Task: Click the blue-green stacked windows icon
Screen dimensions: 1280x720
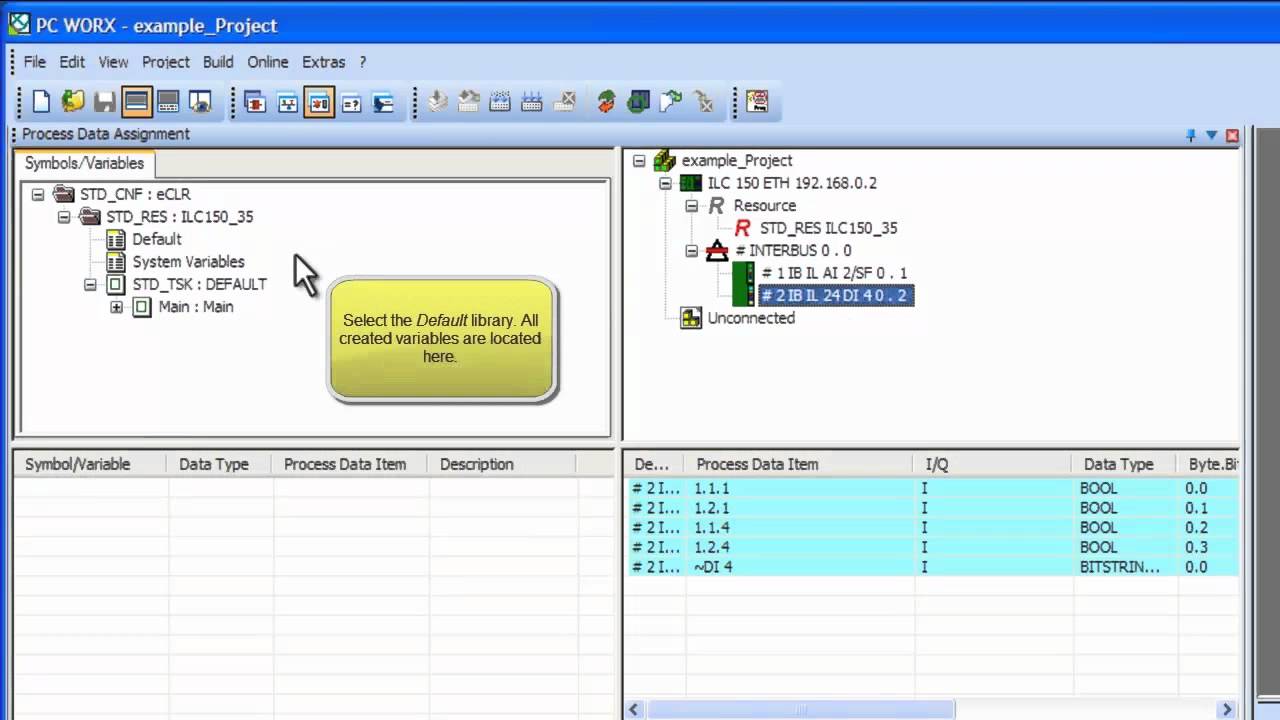Action: pos(638,101)
